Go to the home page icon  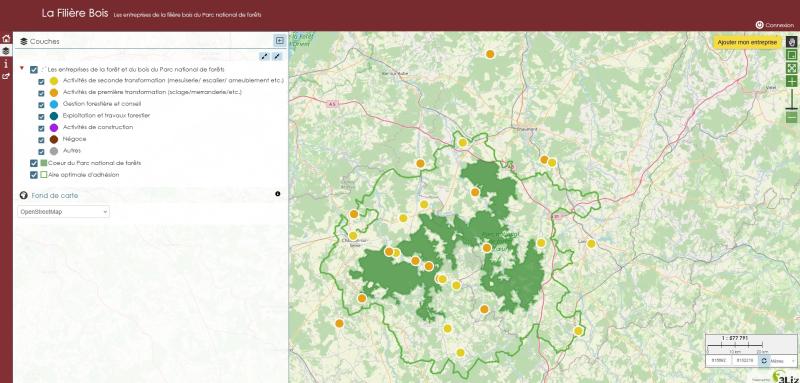(6, 39)
